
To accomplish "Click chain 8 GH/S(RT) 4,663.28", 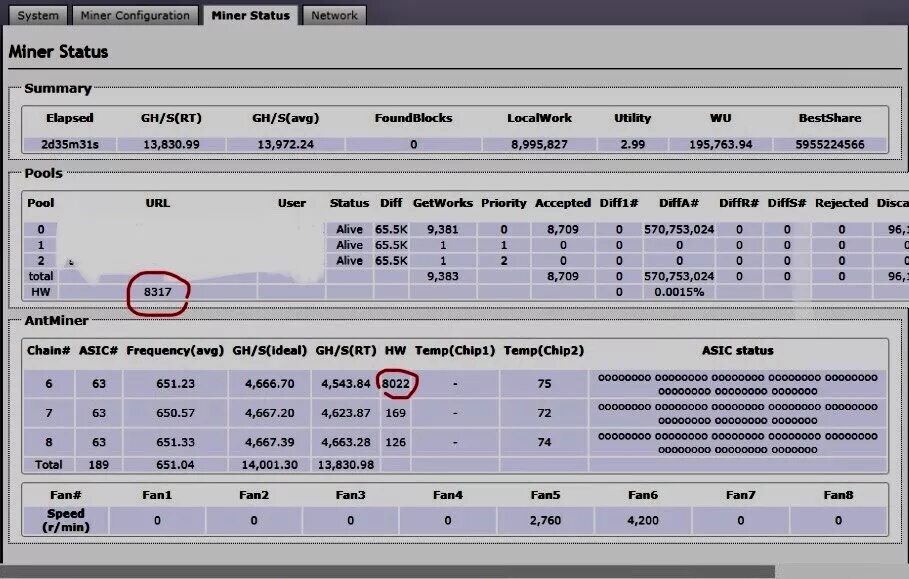I will pos(346,442).
